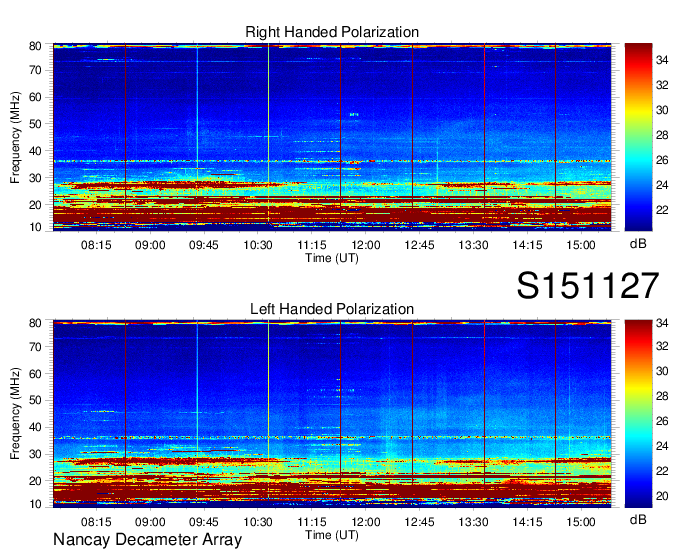Click the 09:45 time tick on the Right Handed plot
The width and height of the screenshot is (680, 552).
pos(204,245)
